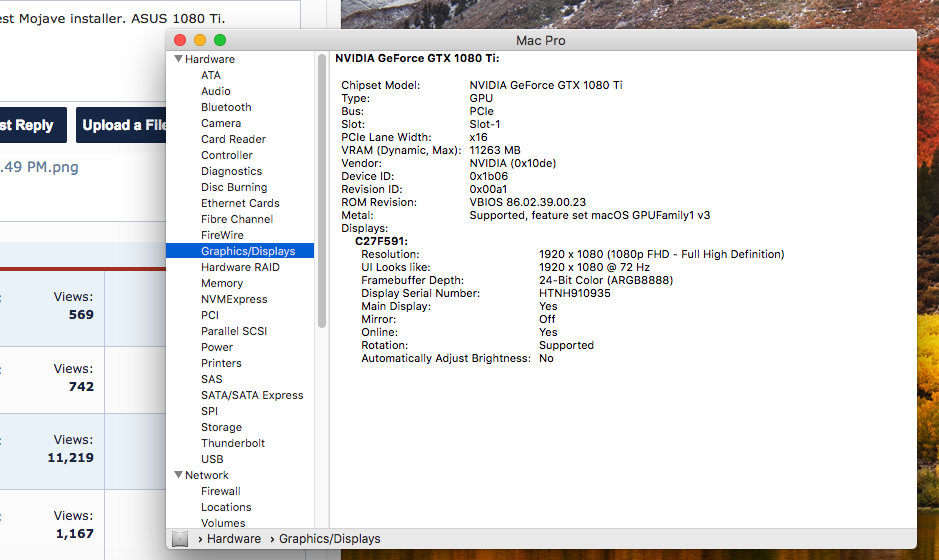The width and height of the screenshot is (939, 560).
Task: Click the 1,167 views count in browser
Action: pos(75,534)
